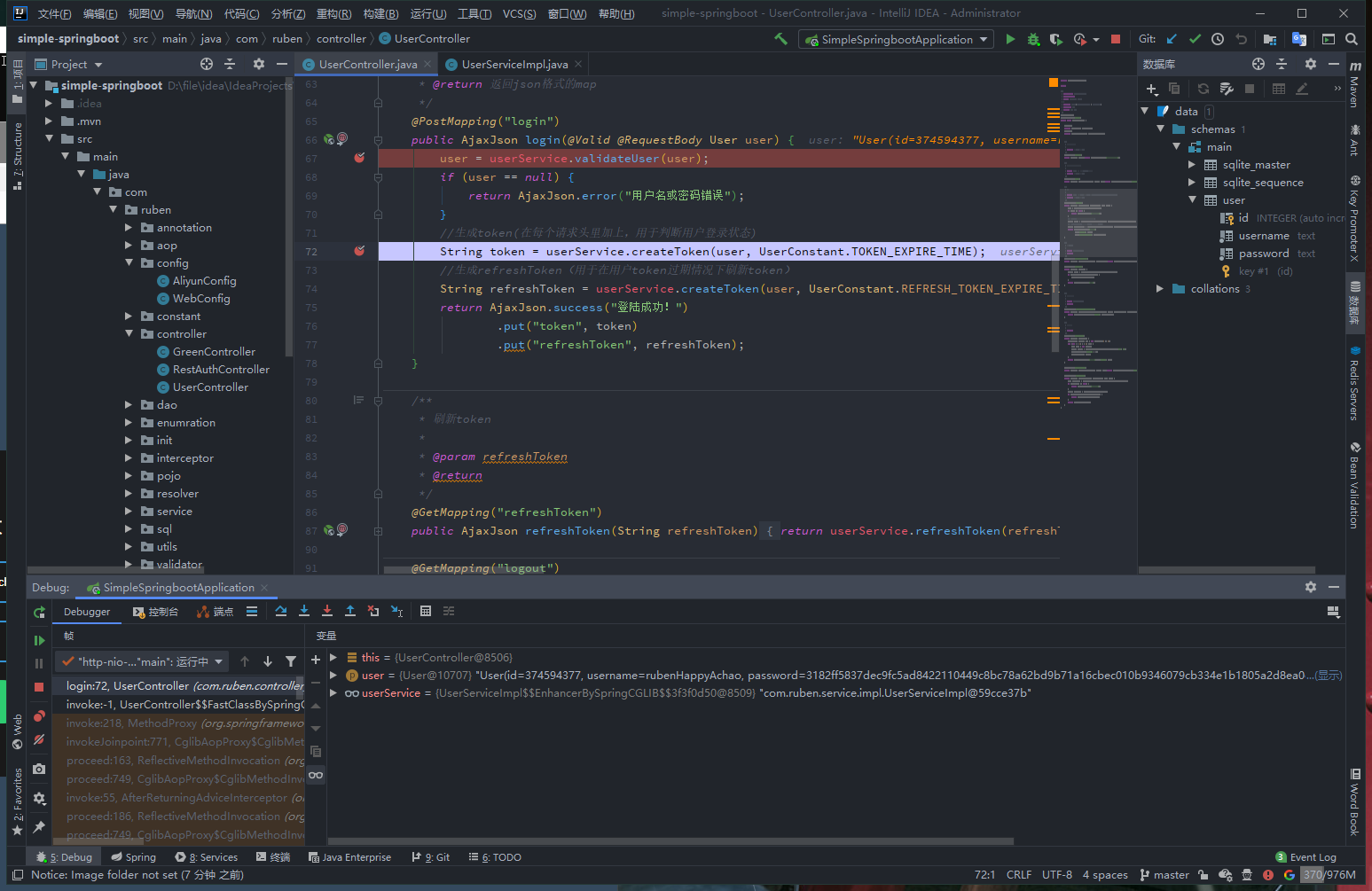Click the Git commit checkmark icon
1372x891 pixels.
tap(1195, 39)
